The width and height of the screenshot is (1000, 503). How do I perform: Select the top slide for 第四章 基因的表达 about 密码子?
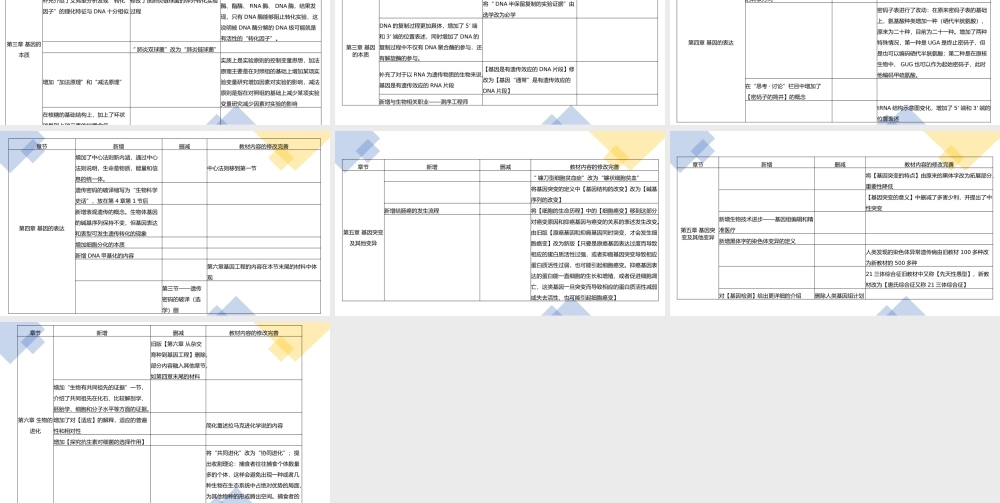tap(834, 60)
